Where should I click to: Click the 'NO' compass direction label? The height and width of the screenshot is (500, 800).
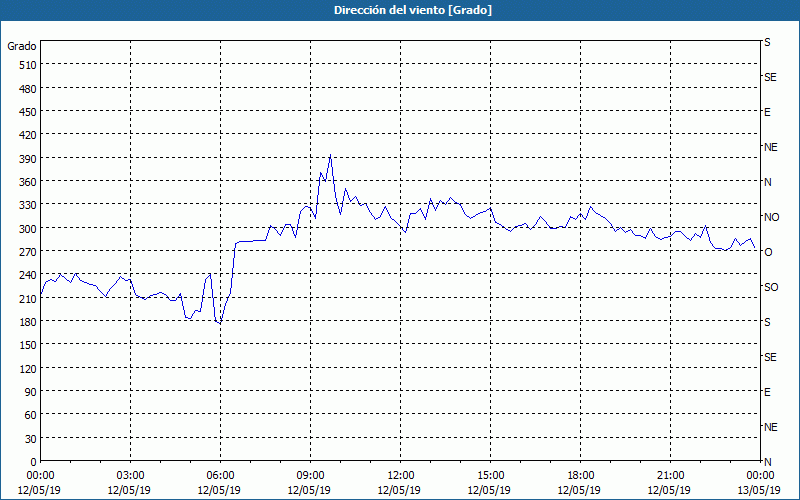(771, 217)
